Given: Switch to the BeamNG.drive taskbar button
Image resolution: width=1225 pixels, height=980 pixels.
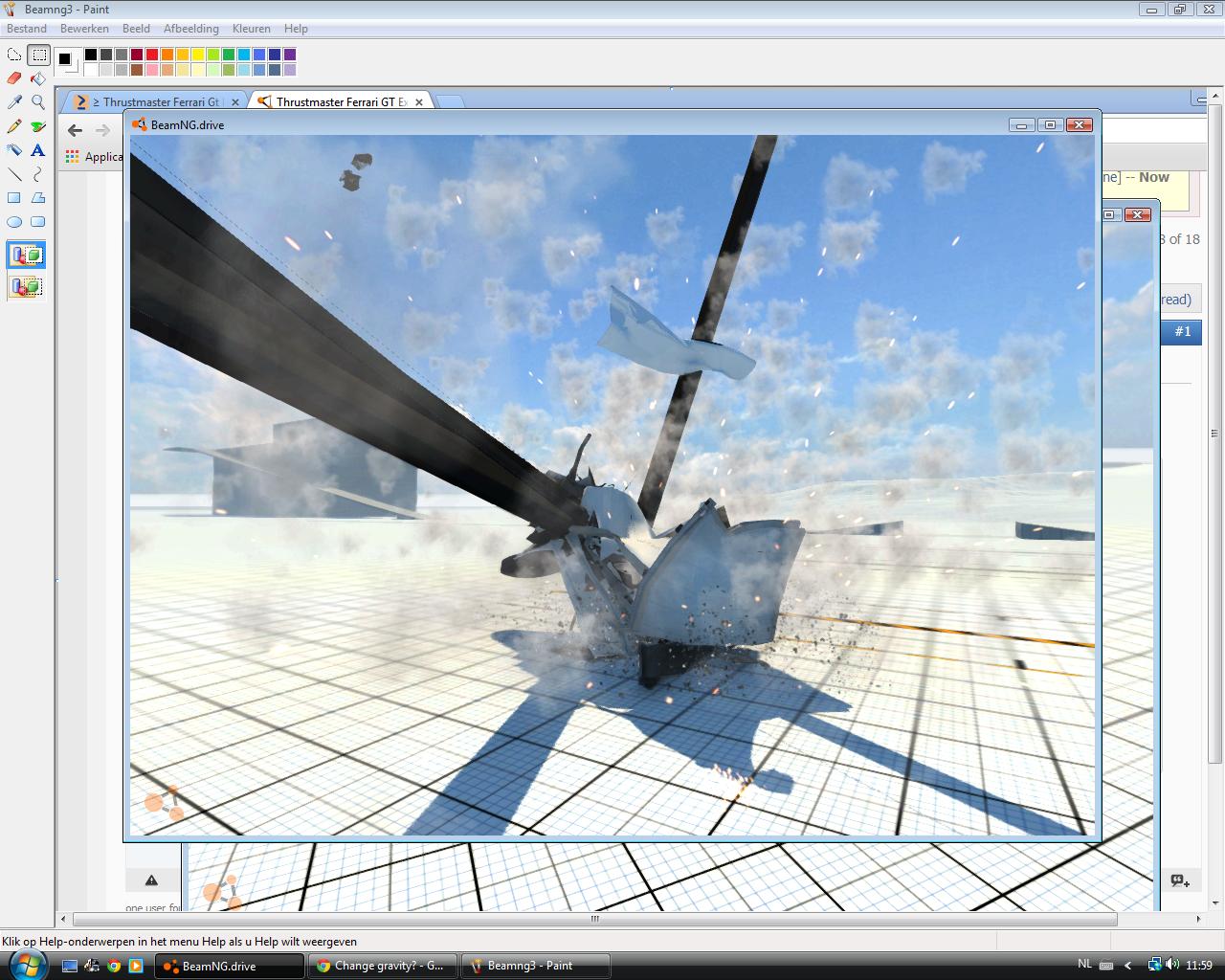Looking at the screenshot, I should tap(230, 966).
